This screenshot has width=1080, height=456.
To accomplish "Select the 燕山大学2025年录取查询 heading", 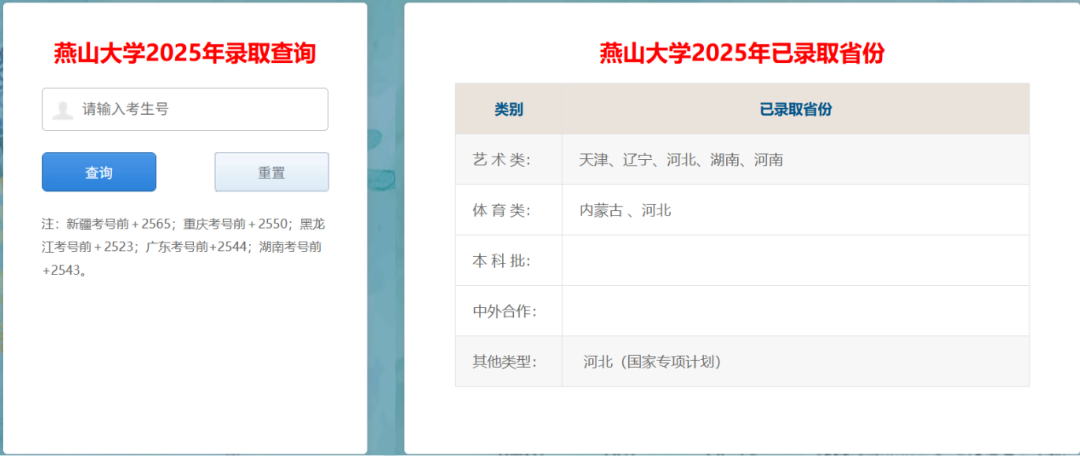I will click(x=185, y=53).
